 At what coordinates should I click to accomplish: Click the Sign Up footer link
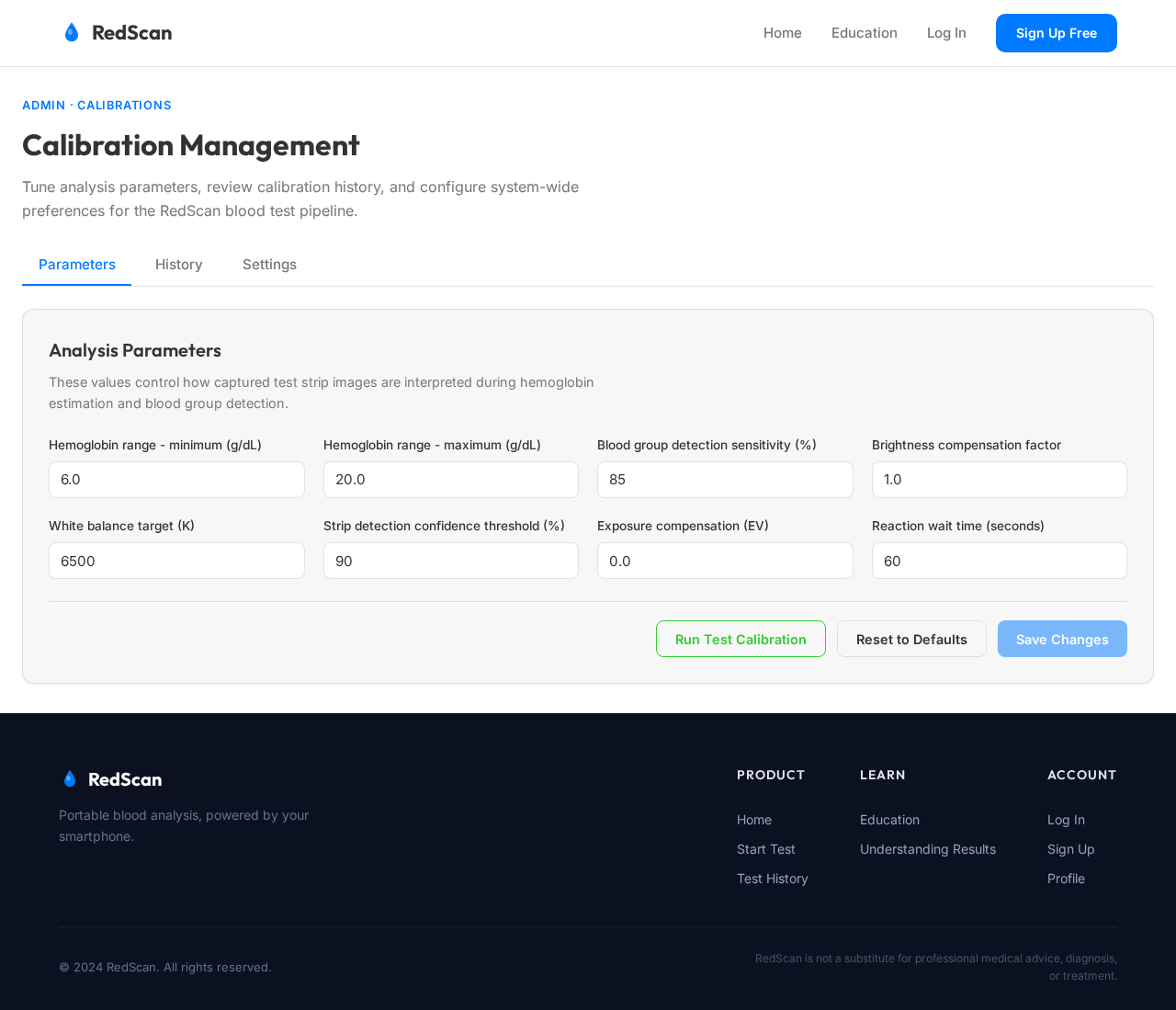coord(1071,849)
